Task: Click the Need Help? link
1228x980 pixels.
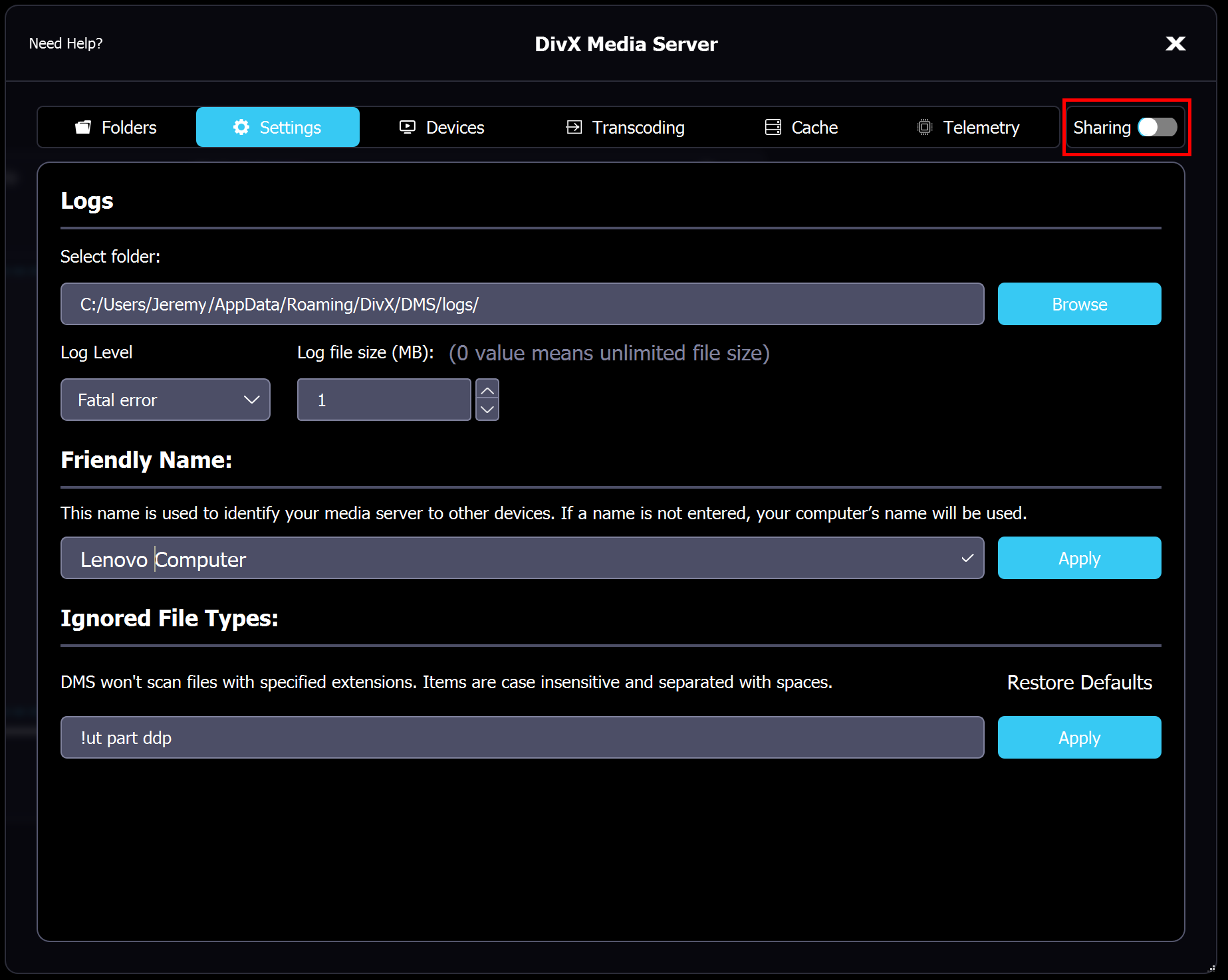Action: point(66,43)
